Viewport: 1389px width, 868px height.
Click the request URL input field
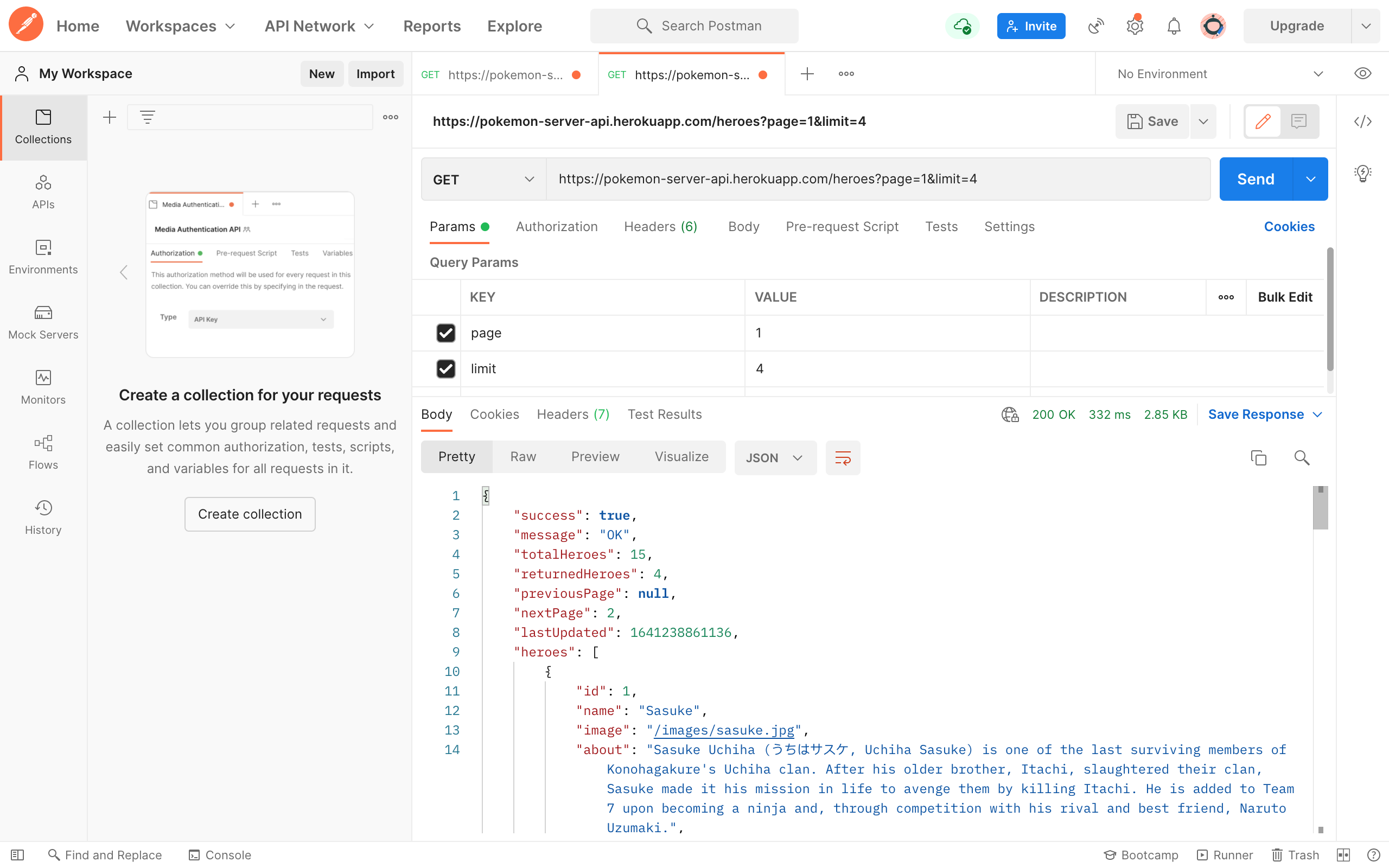pyautogui.click(x=878, y=179)
